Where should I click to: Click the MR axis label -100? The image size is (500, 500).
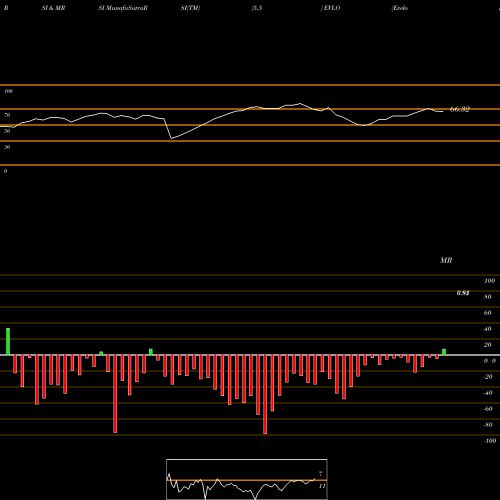(490, 441)
